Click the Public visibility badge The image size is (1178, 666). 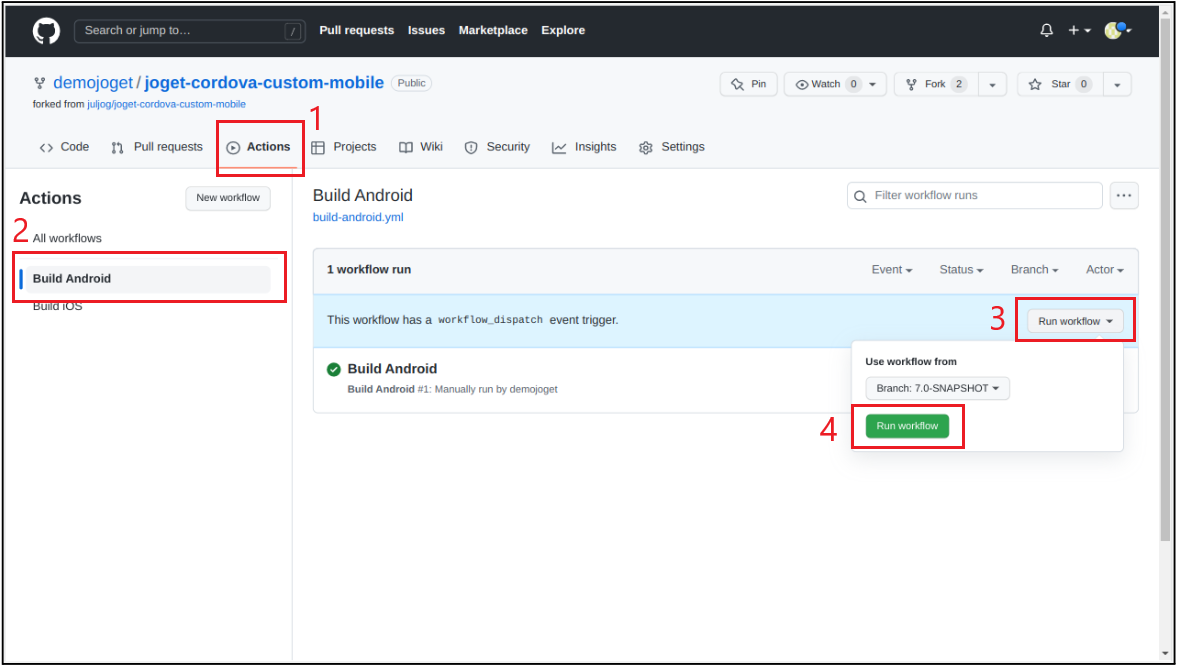point(411,83)
